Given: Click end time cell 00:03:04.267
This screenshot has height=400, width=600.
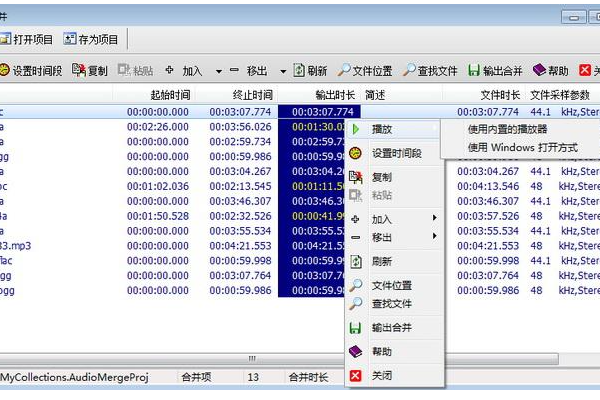Looking at the screenshot, I should (240, 171).
